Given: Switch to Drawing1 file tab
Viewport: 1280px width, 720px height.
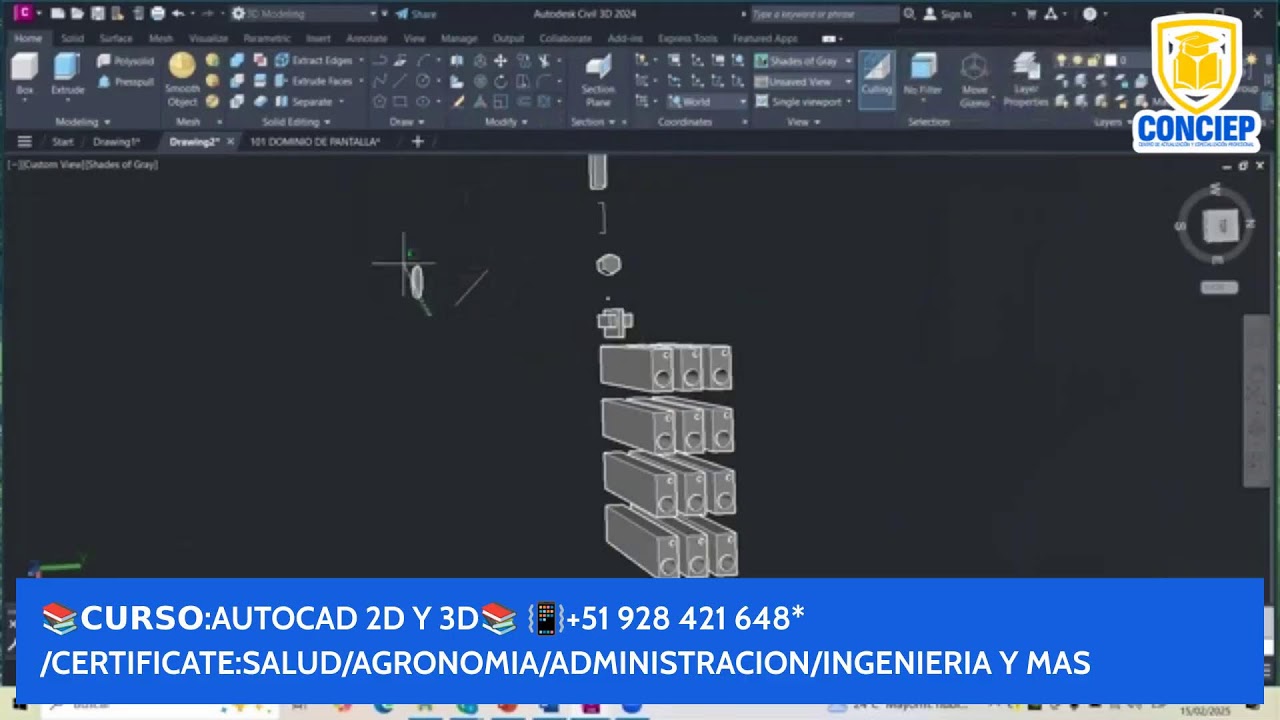Looking at the screenshot, I should pyautogui.click(x=117, y=142).
